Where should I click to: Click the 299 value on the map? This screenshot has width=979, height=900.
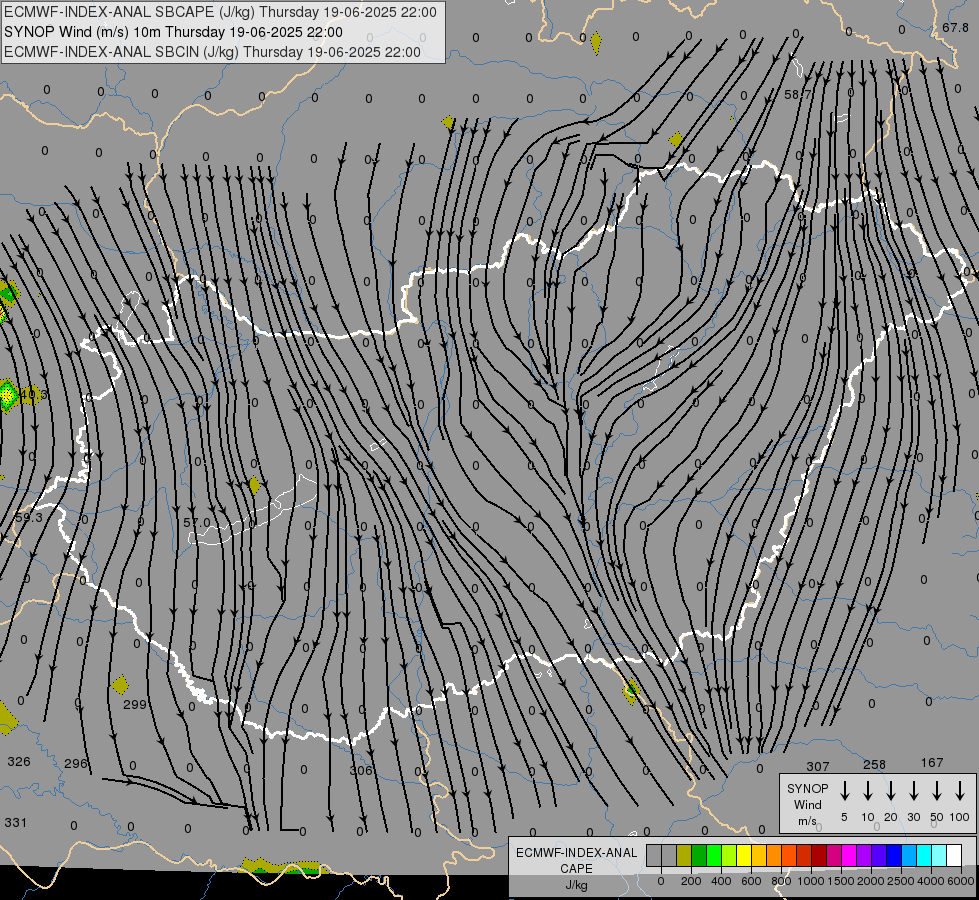pos(135,705)
